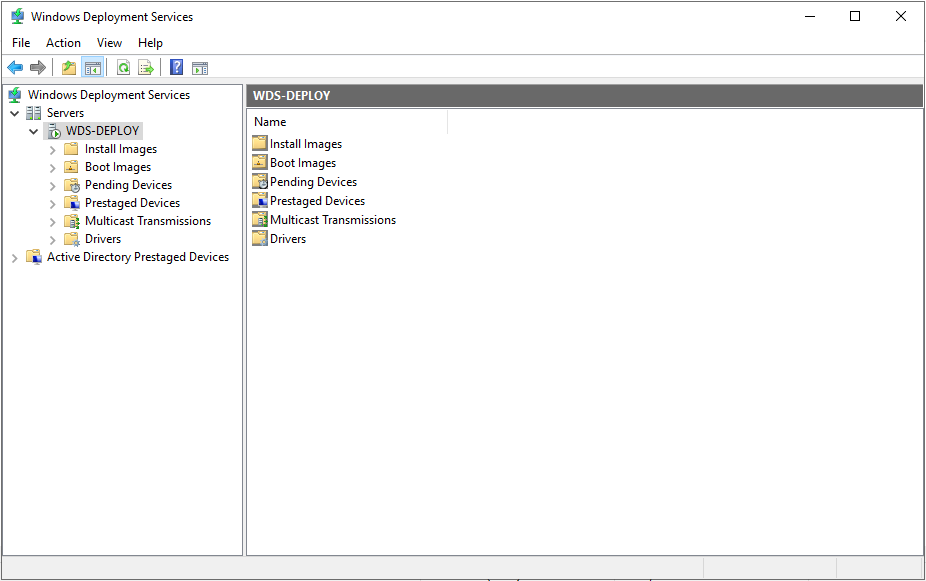Expand the Pending Devices tree node

[53, 186]
